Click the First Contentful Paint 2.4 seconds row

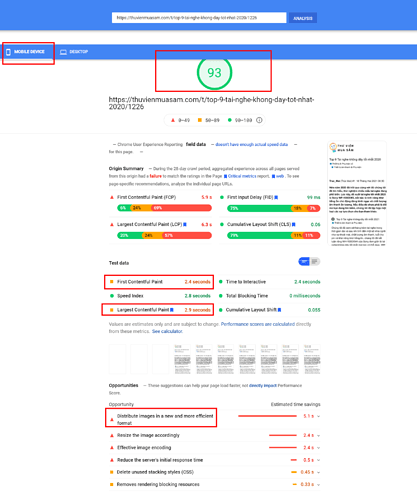(160, 282)
